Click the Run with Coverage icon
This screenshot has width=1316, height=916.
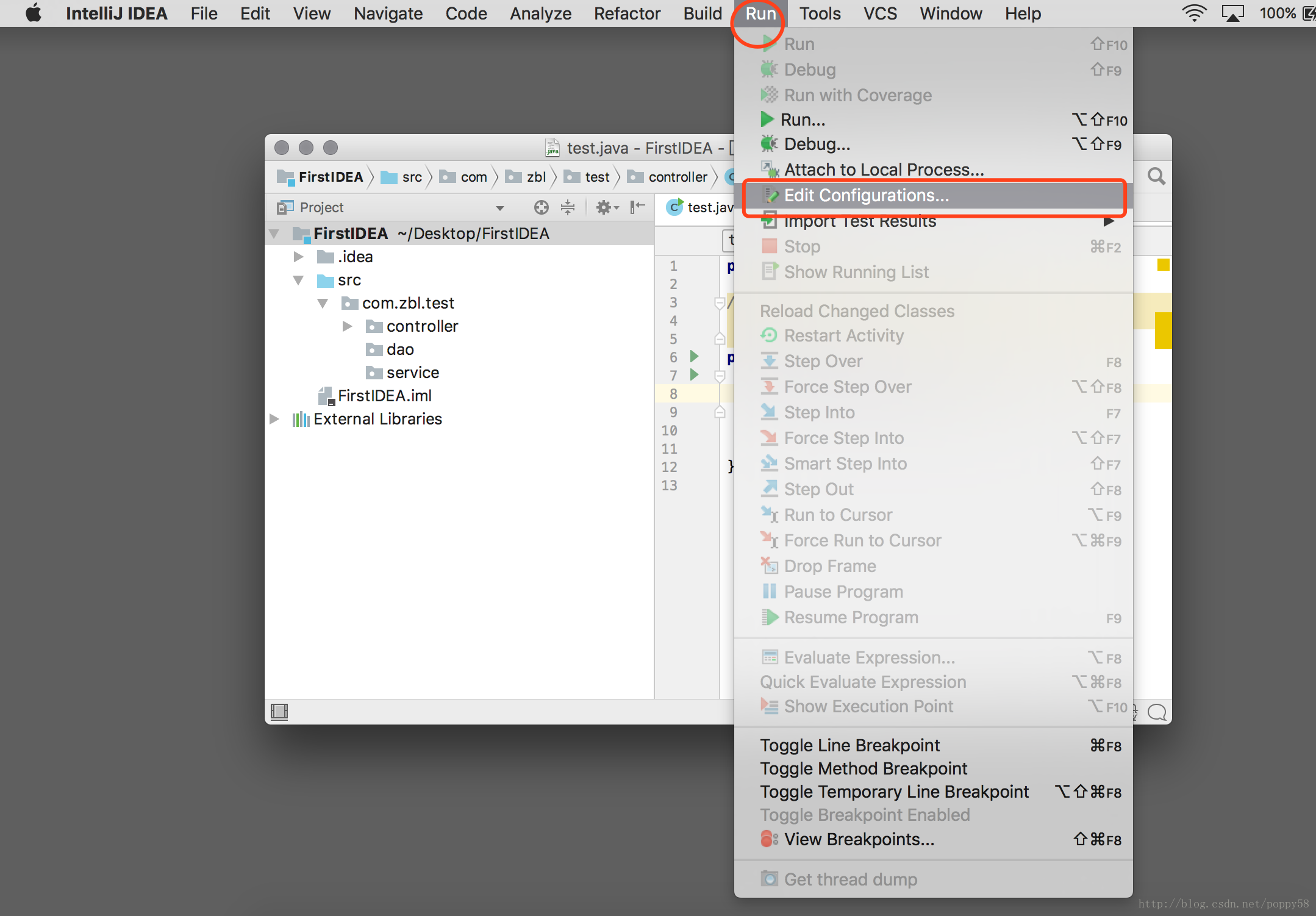point(769,96)
